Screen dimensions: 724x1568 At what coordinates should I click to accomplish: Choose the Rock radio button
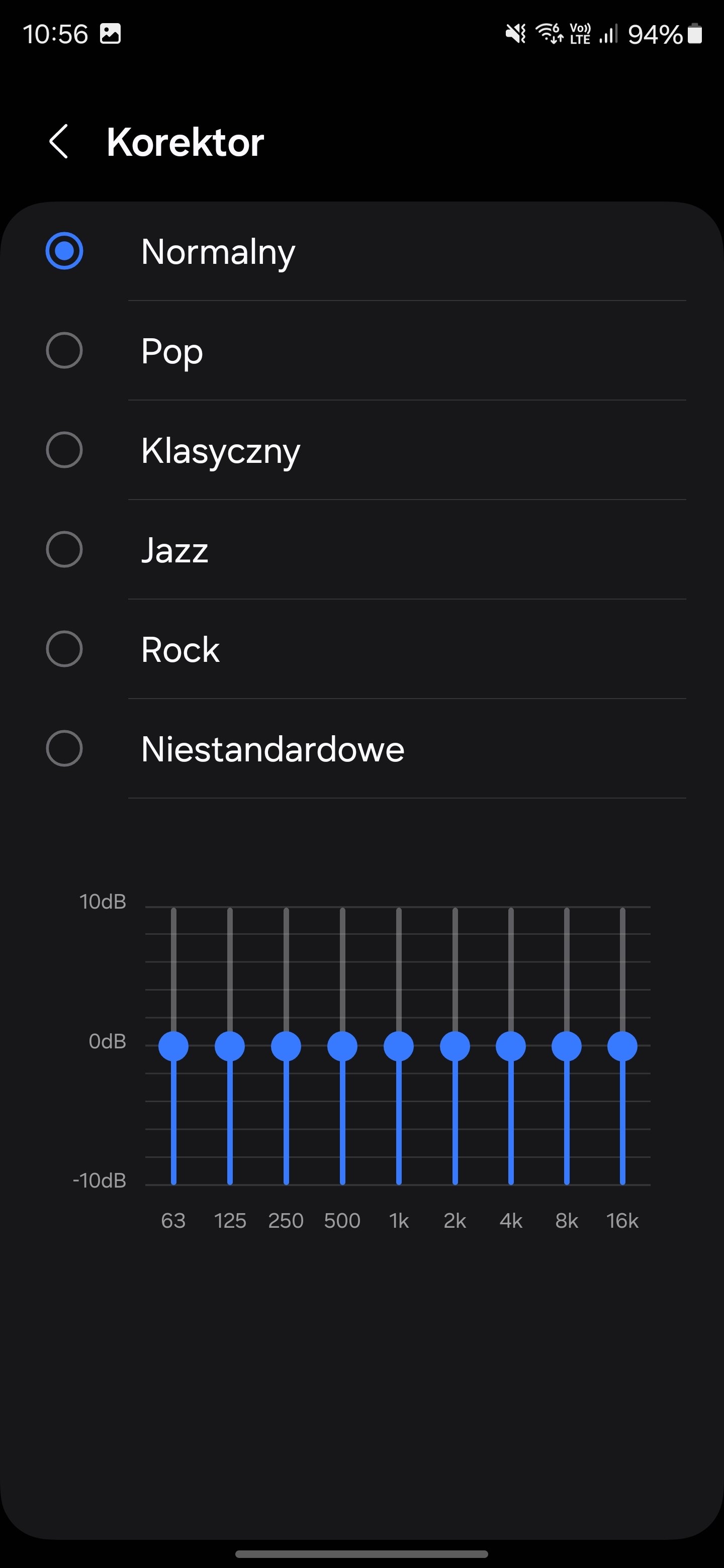point(64,649)
